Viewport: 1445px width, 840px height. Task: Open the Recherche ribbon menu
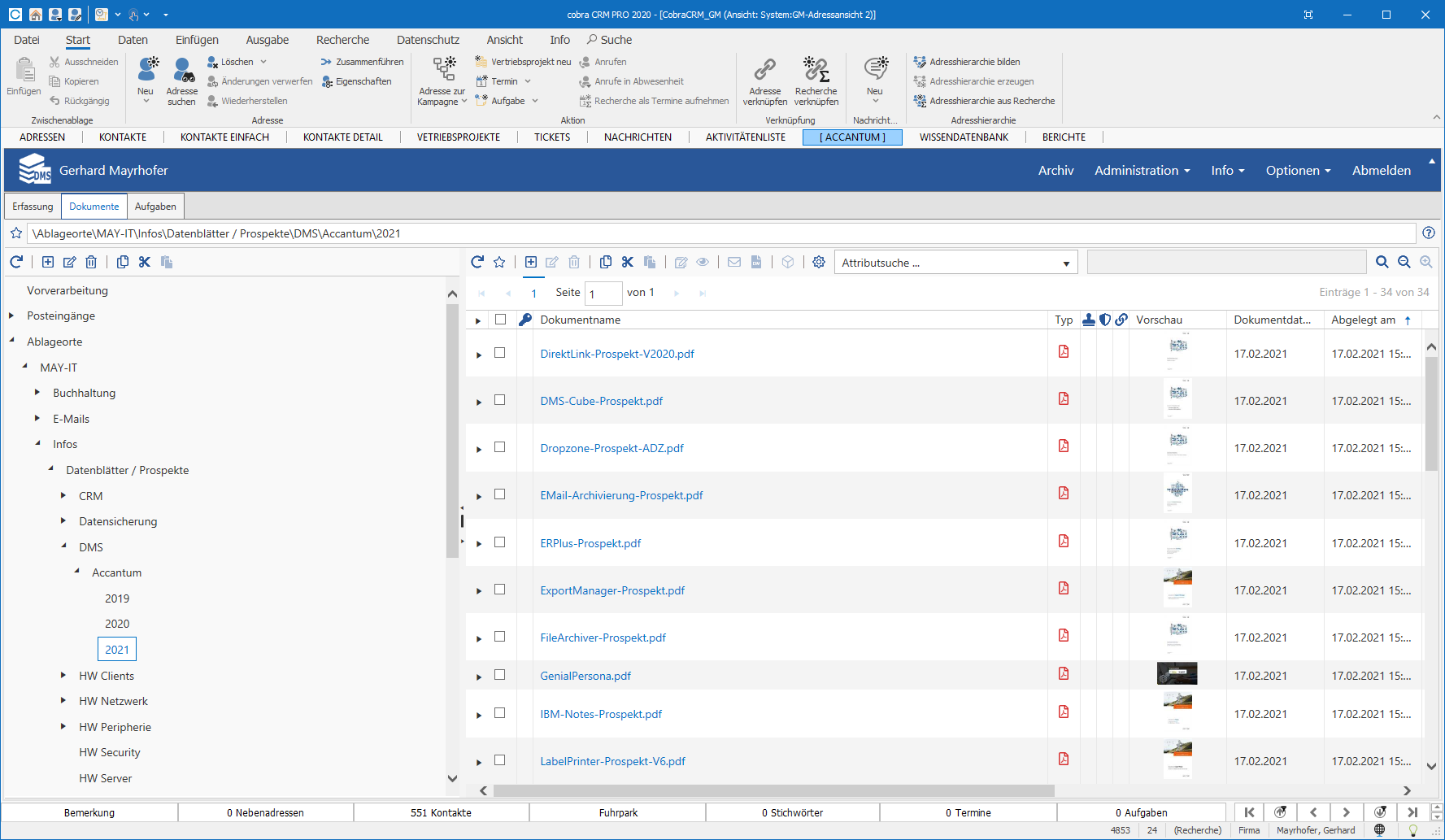(x=342, y=40)
